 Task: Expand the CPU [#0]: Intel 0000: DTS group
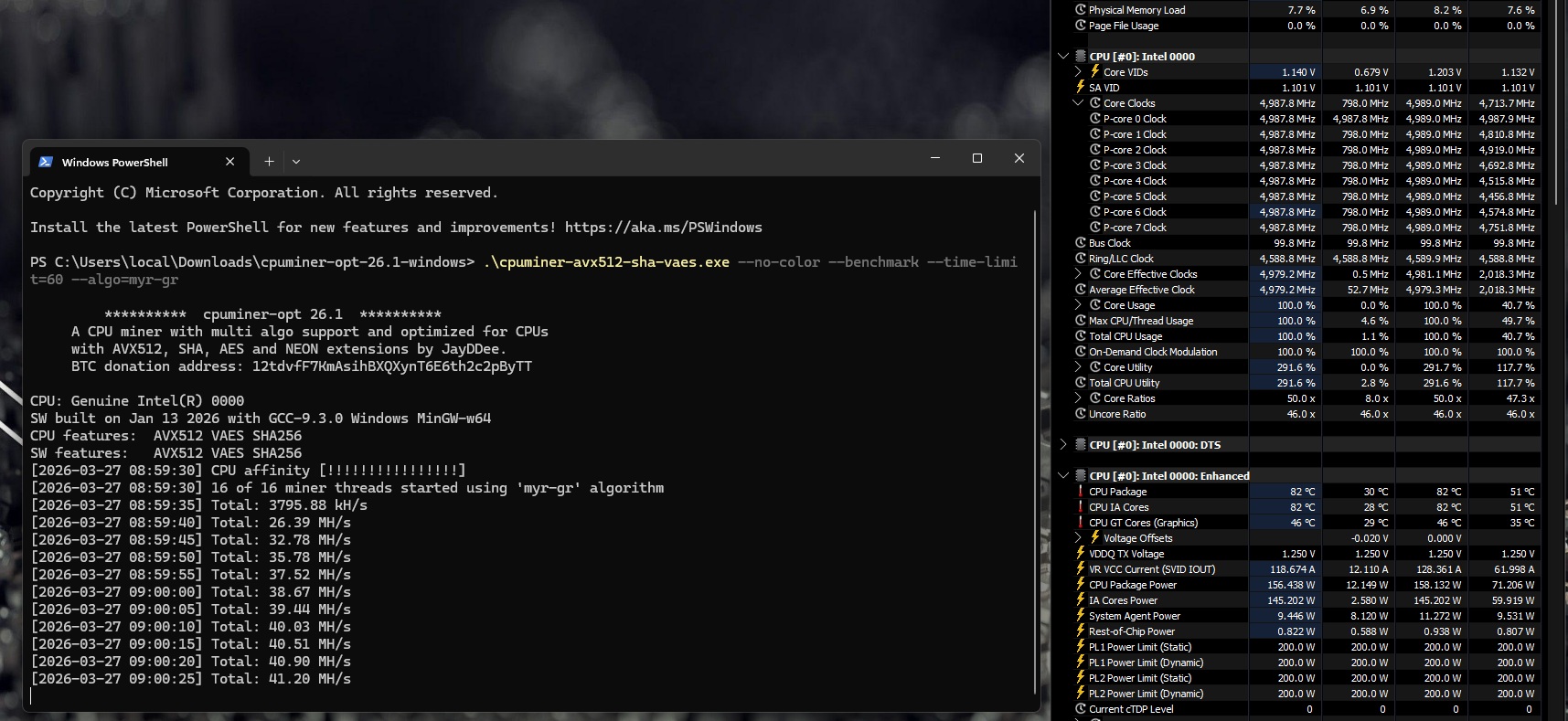1063,445
